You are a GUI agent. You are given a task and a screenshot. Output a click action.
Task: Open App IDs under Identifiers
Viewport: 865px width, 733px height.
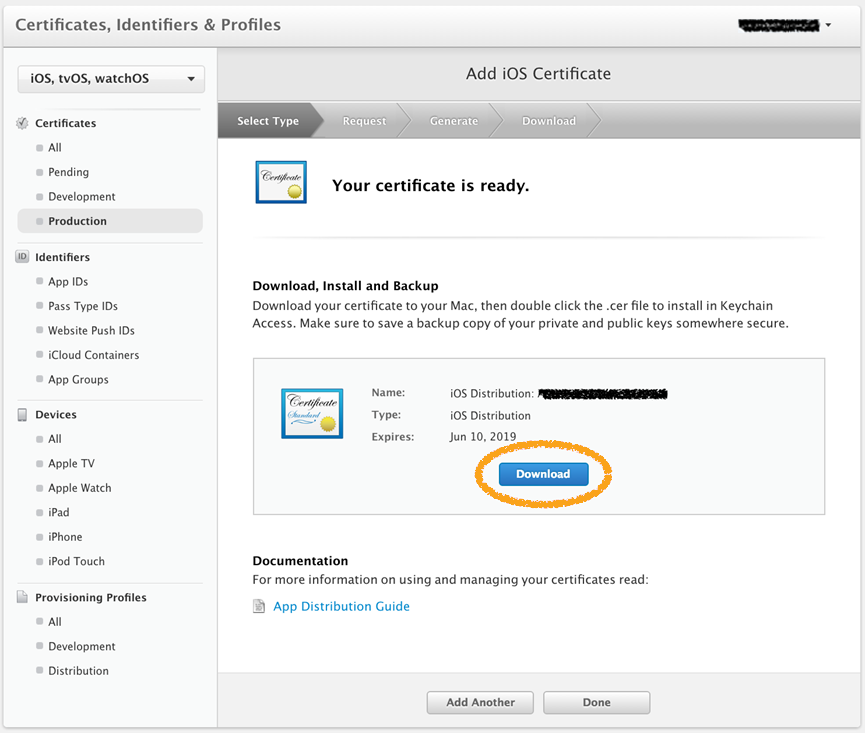68,281
